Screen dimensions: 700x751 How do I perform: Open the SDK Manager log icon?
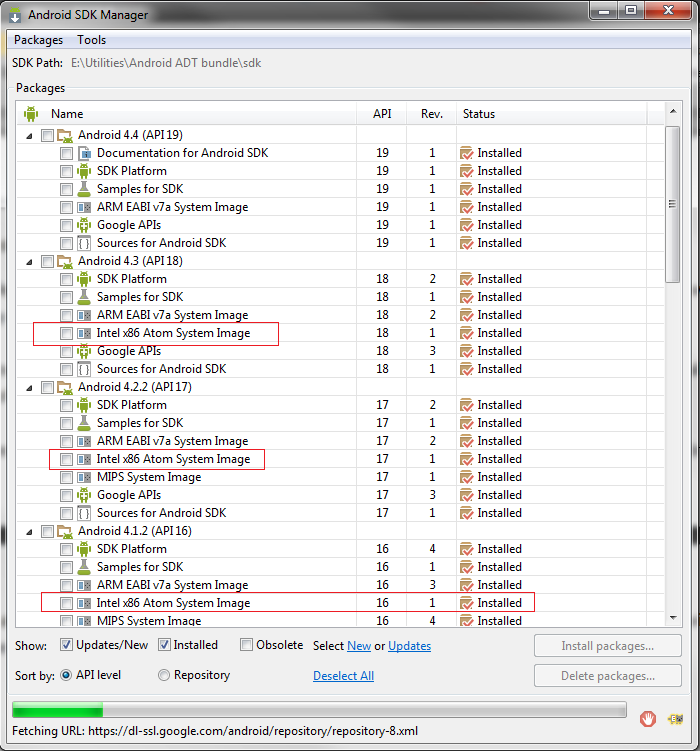676,719
